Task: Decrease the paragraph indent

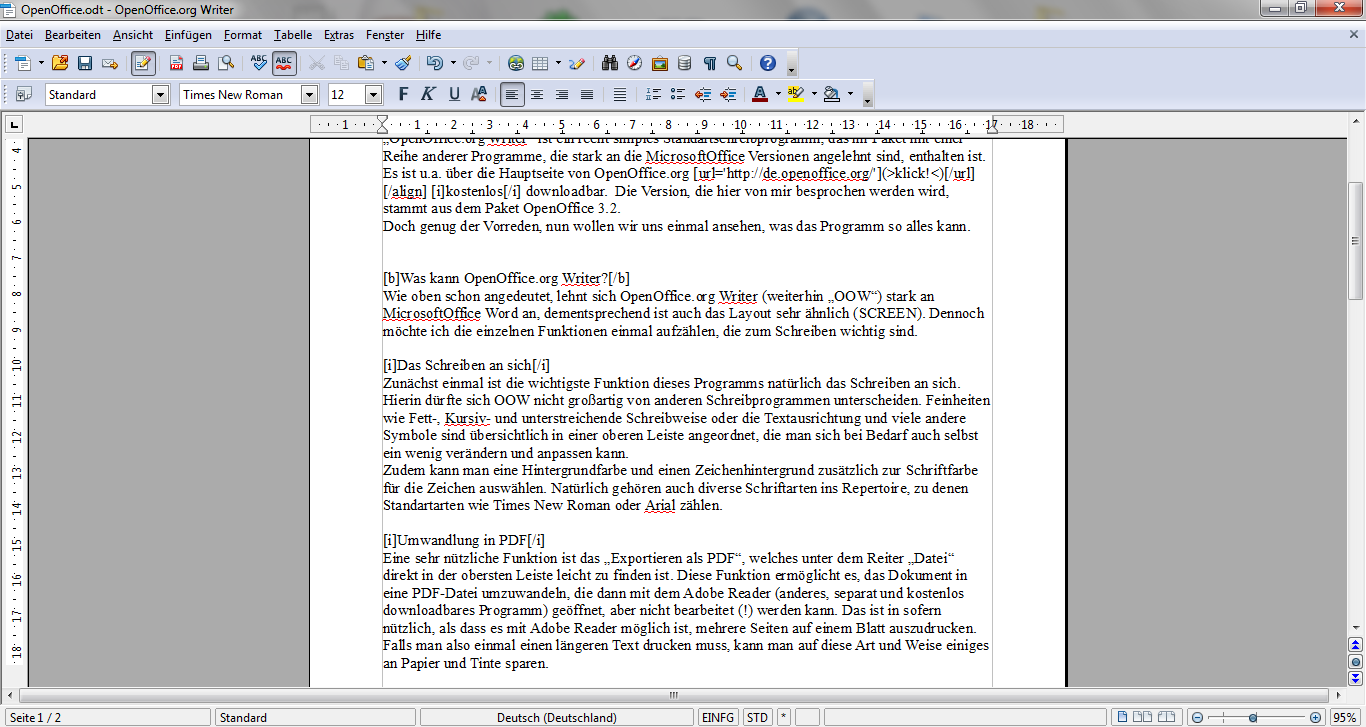Action: pyautogui.click(x=703, y=94)
